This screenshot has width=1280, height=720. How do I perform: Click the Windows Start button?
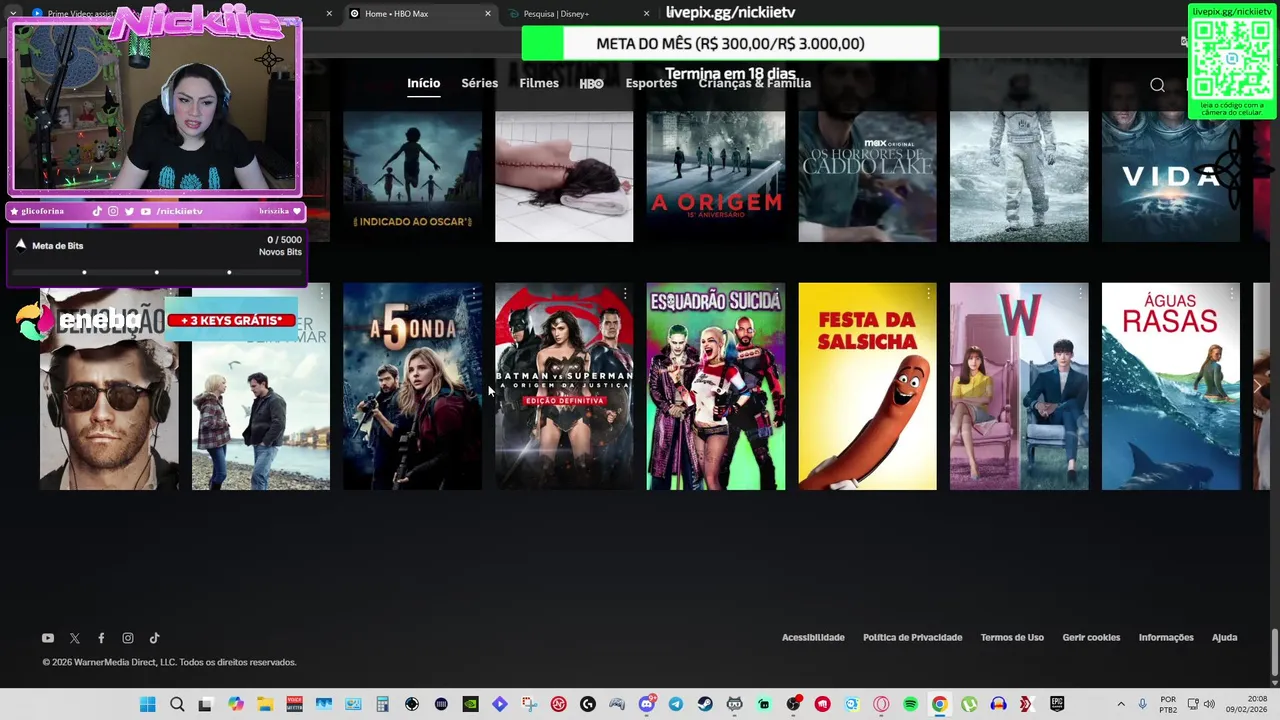tap(148, 704)
